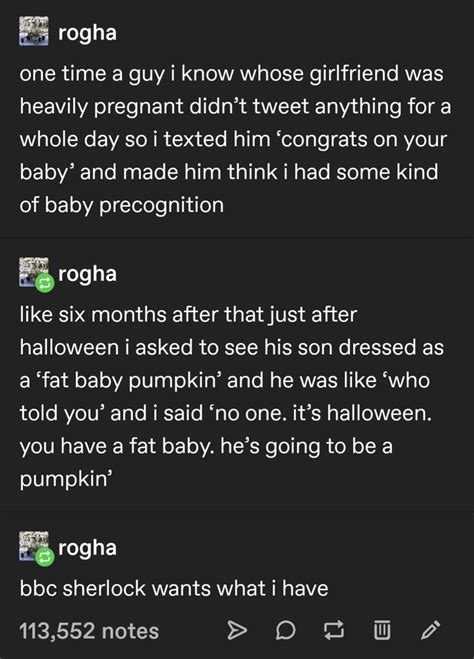Edit the post with the pencil icon
Screen dimensions: 474x659
431,630
